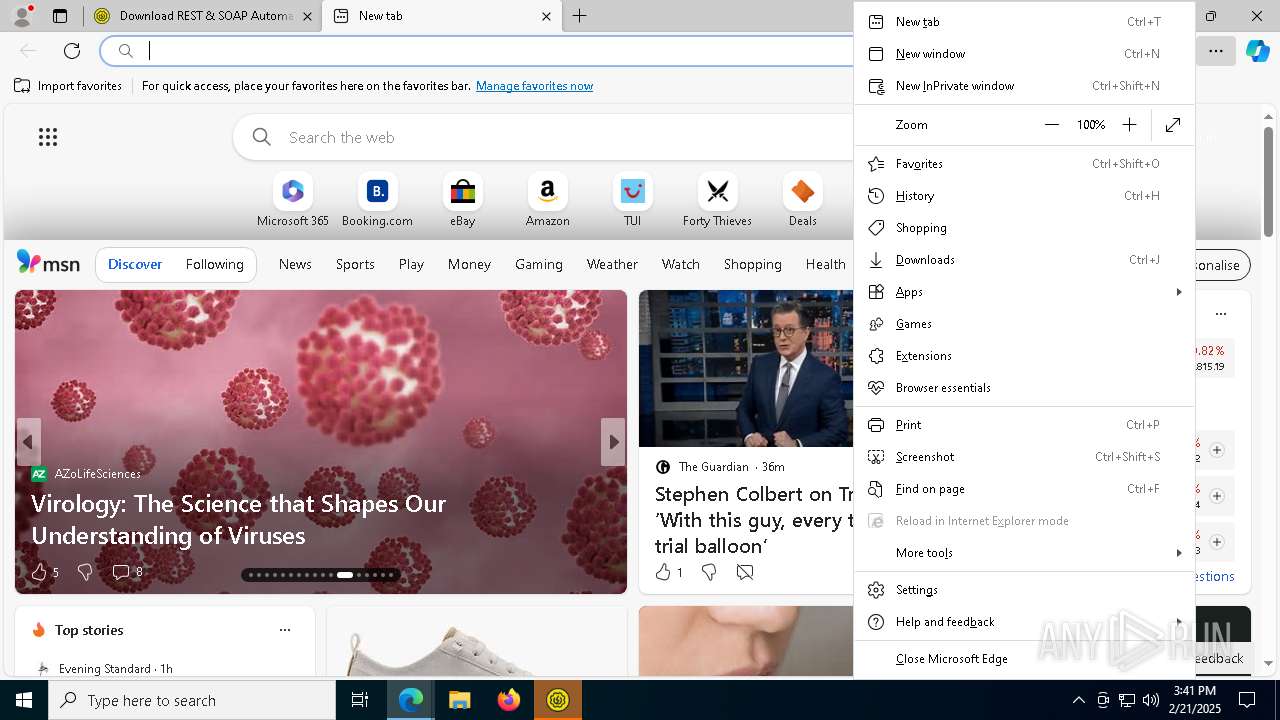Click Manage favorites now link
This screenshot has width=1280, height=720.
(534, 86)
